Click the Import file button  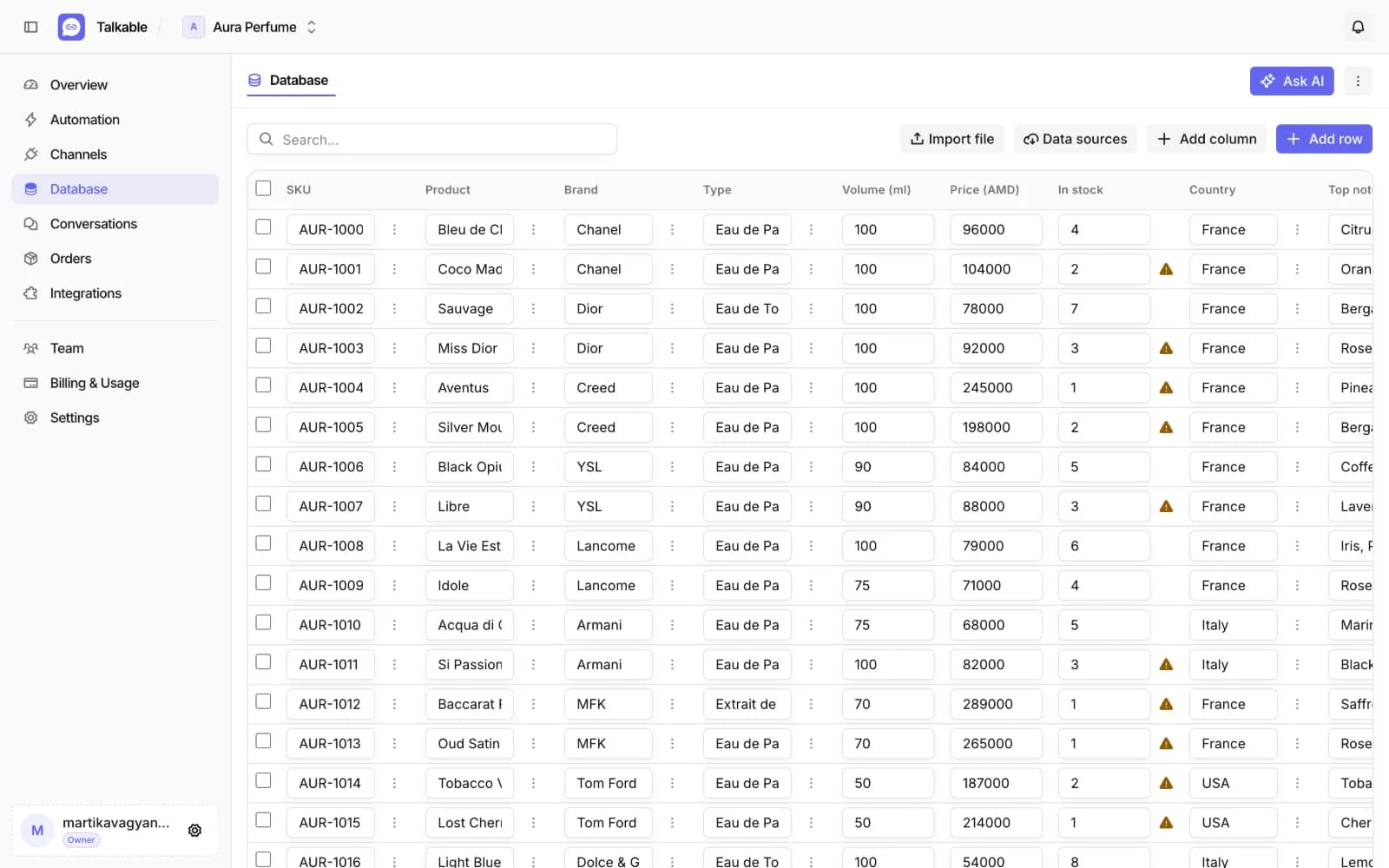[x=952, y=139]
